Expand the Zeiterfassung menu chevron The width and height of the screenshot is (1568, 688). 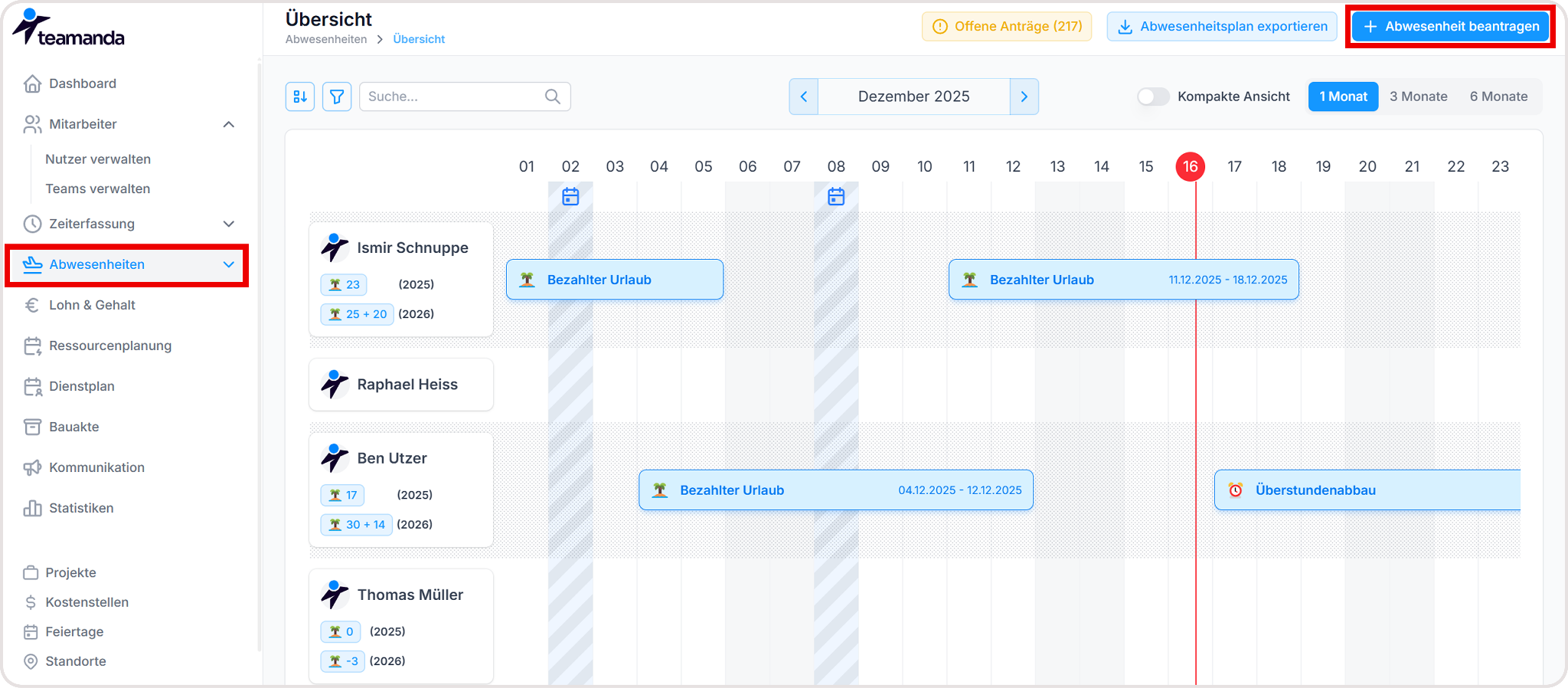click(x=228, y=224)
